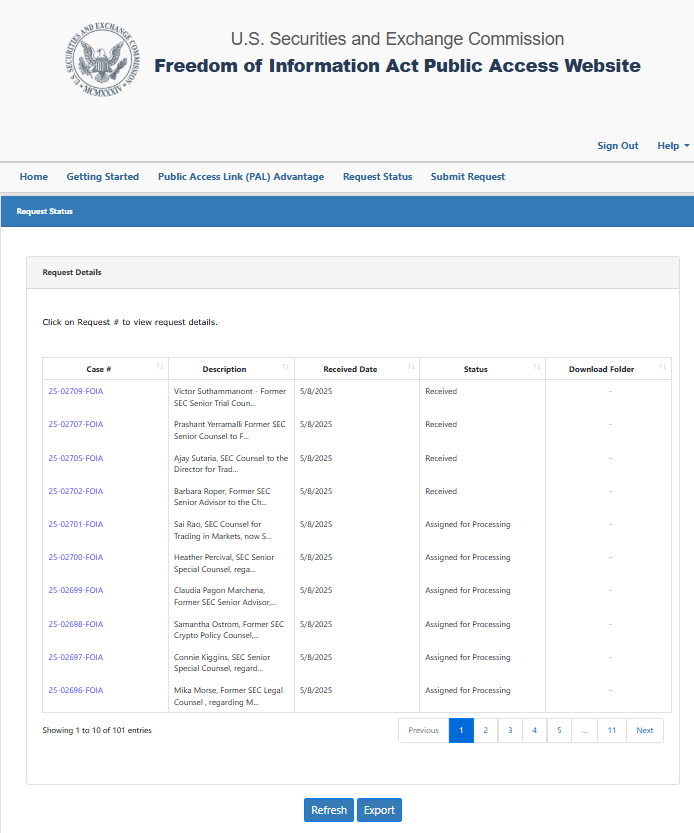
Task: Open case 25-02699-FOIA details
Action: (75, 590)
